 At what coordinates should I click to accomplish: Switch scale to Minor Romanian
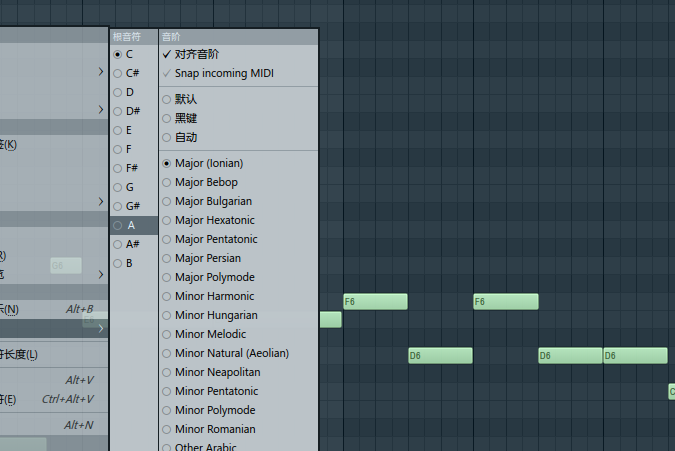click(238, 429)
